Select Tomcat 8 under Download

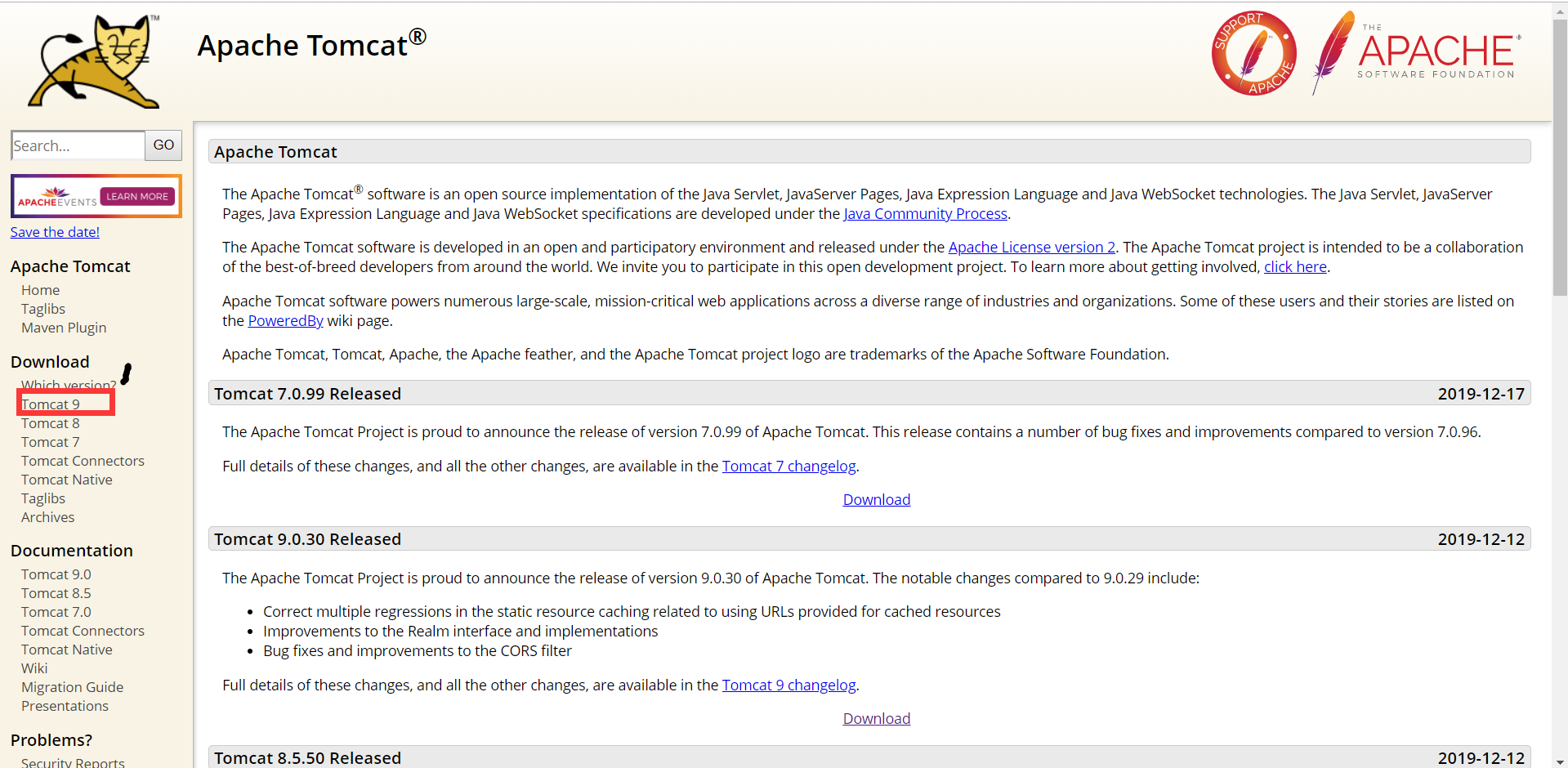[51, 423]
